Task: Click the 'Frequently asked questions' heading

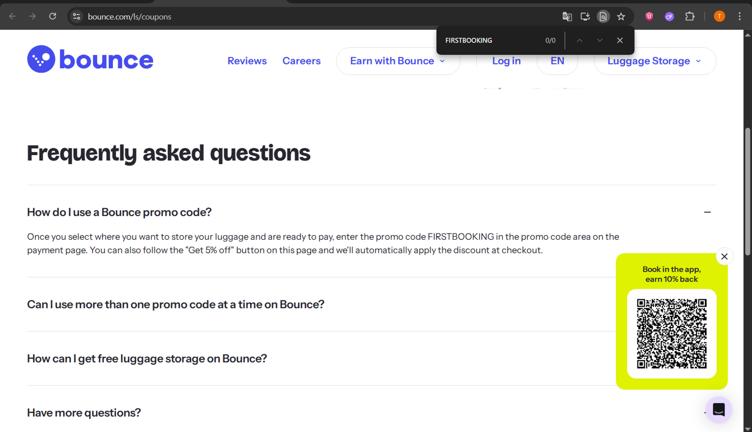Action: (168, 153)
